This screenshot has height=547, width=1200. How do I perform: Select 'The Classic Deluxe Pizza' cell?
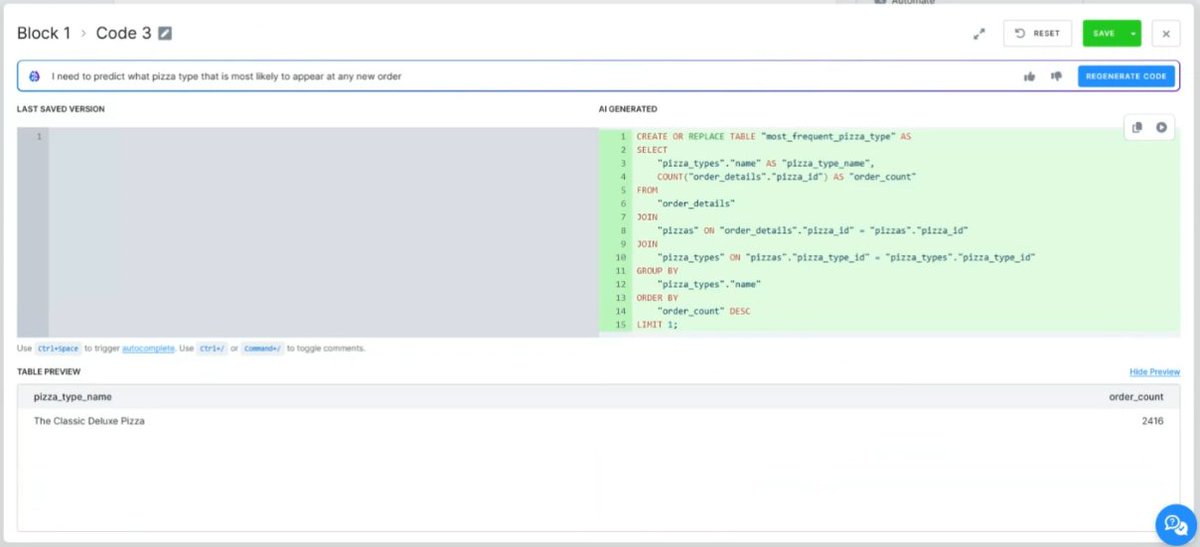[x=89, y=421]
